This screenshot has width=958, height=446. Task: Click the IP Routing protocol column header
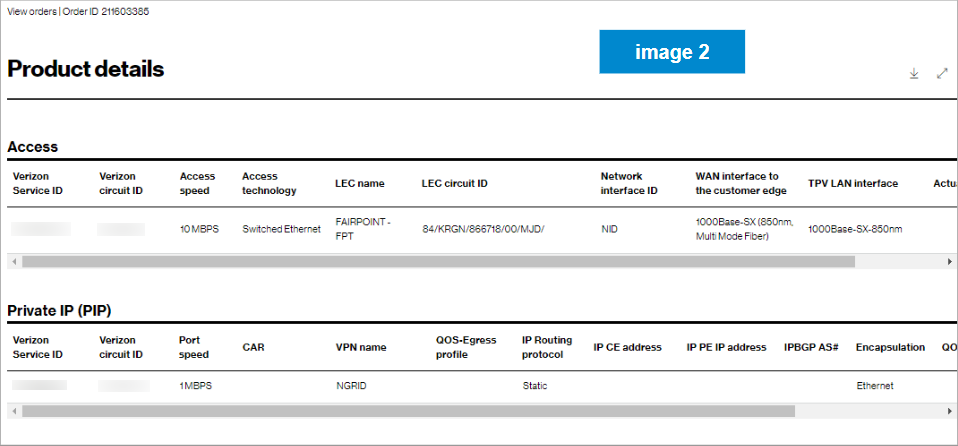pos(547,347)
